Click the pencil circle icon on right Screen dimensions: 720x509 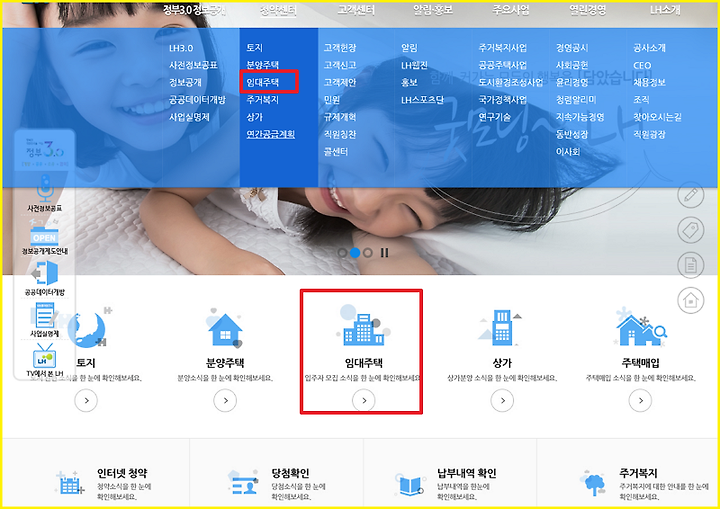pyautogui.click(x=691, y=195)
